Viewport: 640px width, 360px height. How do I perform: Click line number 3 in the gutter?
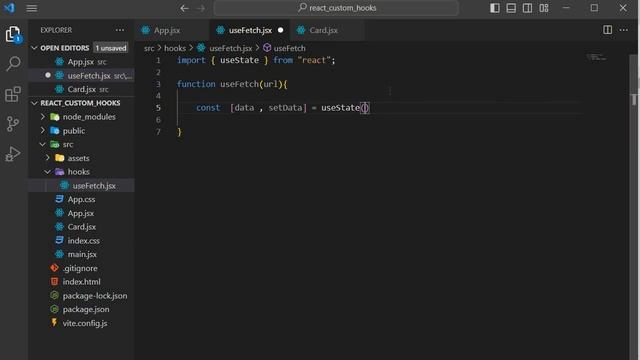[158, 84]
